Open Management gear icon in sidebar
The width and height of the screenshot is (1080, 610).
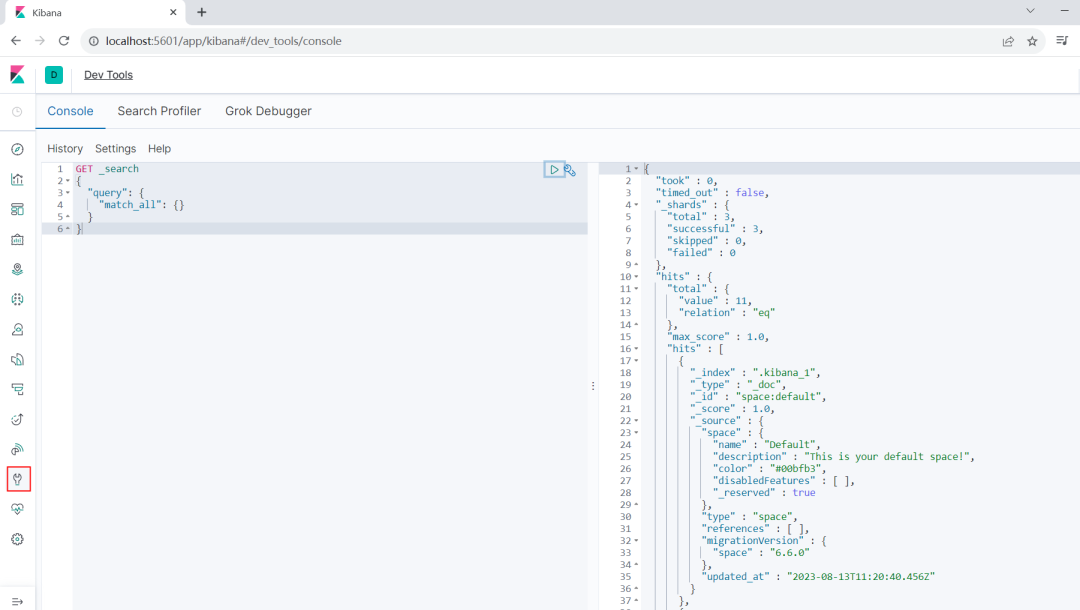coord(17,539)
